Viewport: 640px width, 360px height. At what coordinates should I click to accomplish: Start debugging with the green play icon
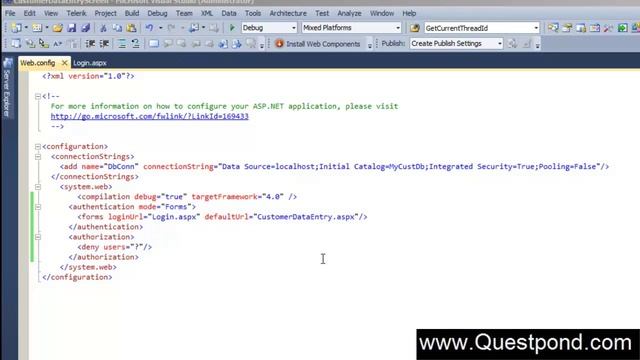[232, 28]
